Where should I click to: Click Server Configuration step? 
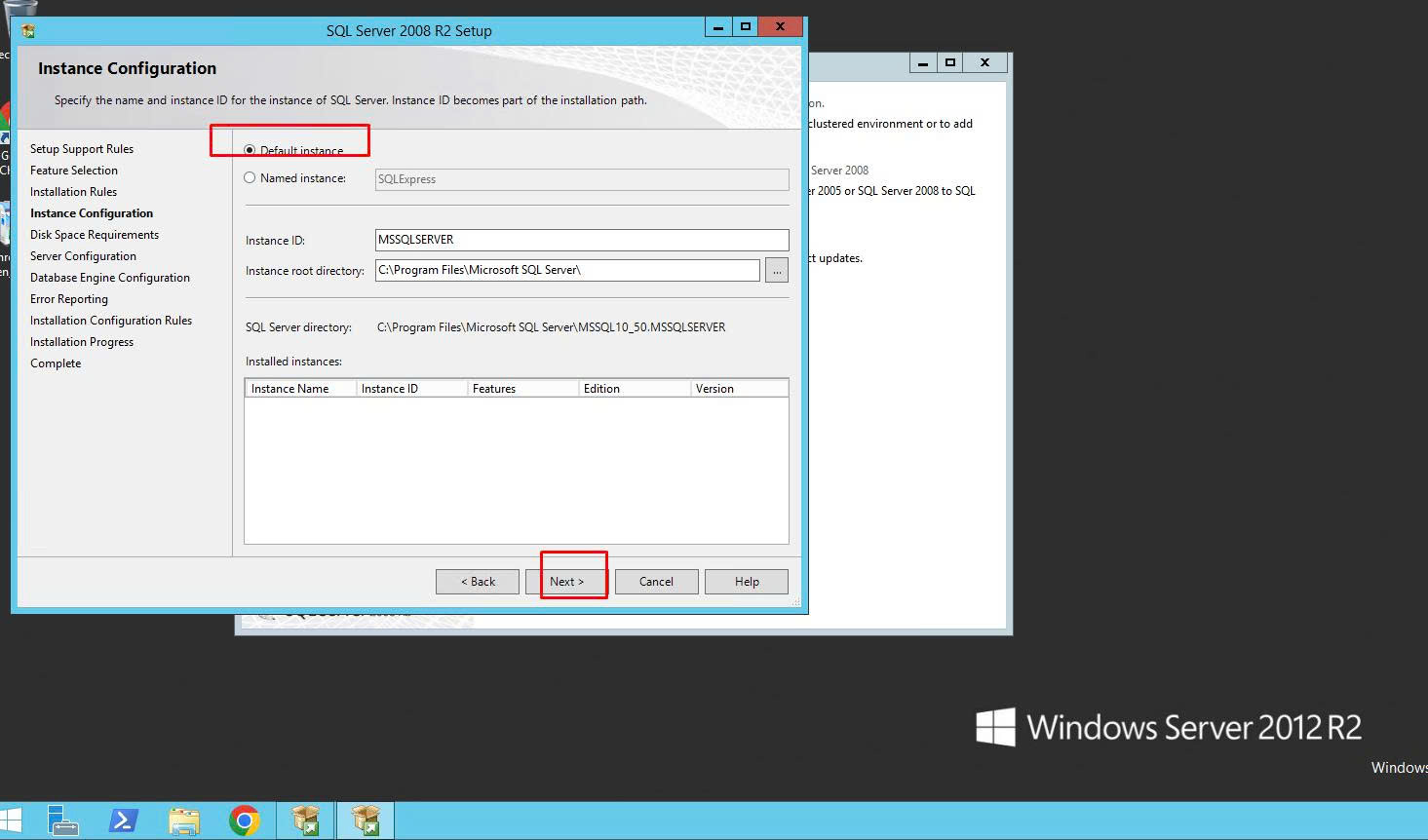83,256
